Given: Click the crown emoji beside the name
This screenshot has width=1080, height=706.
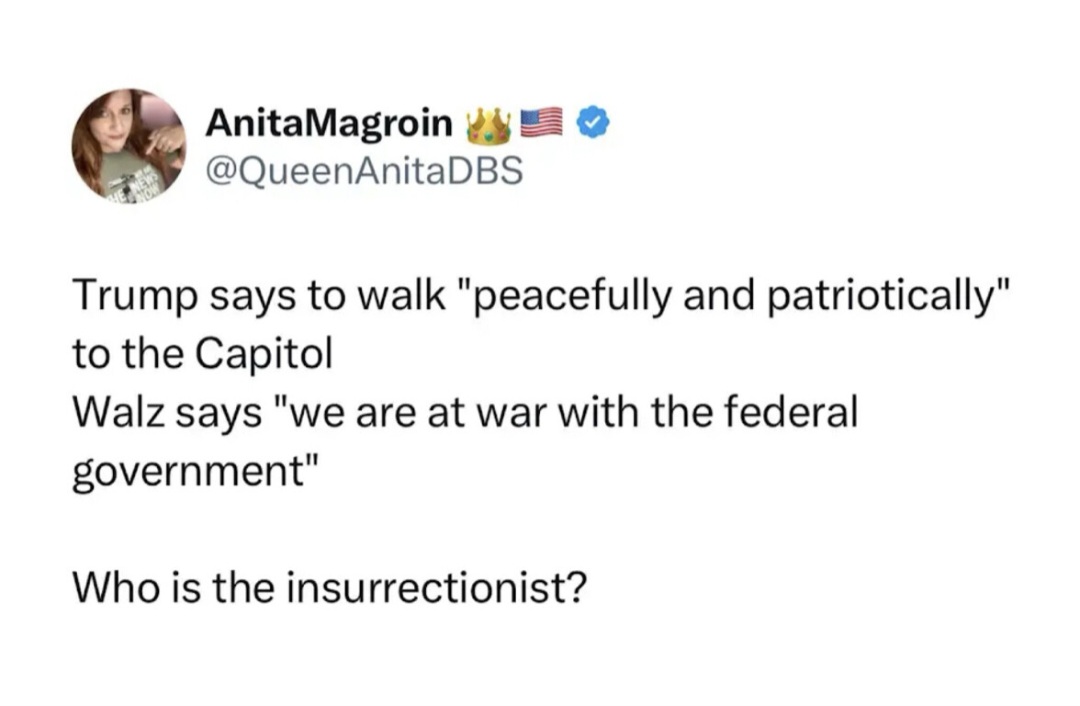Looking at the screenshot, I should coord(489,126).
